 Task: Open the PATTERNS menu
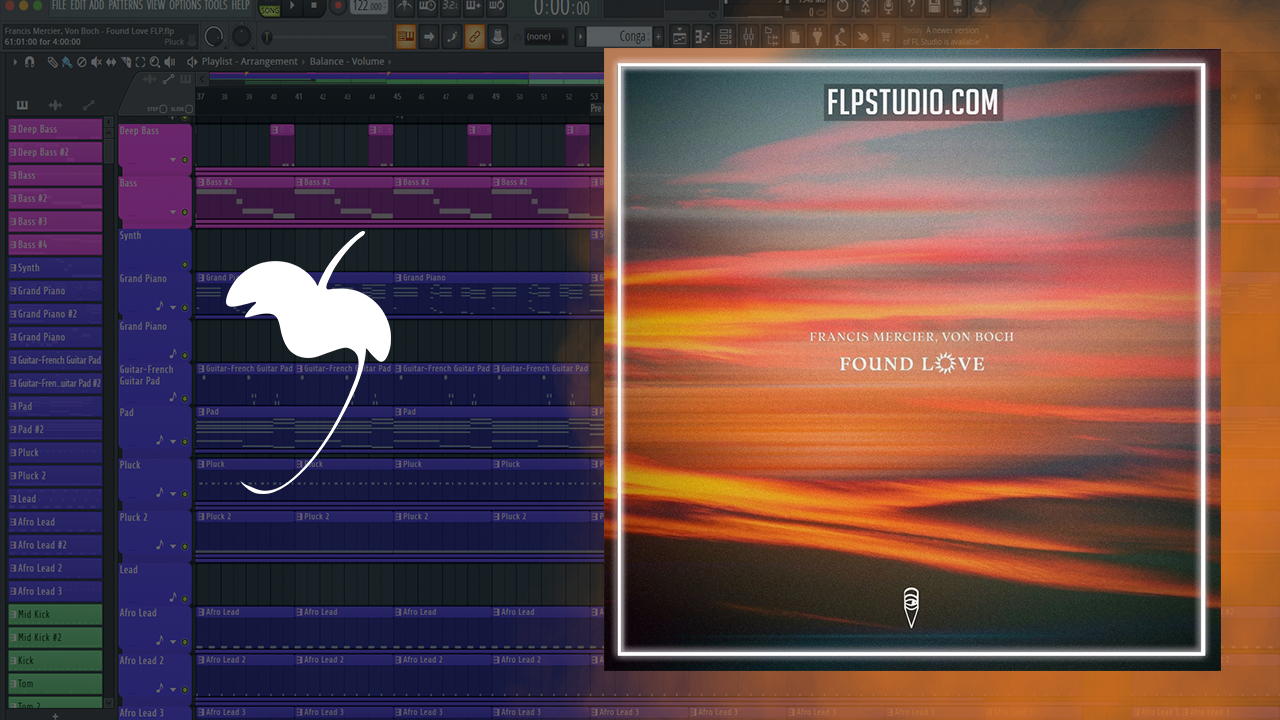125,6
